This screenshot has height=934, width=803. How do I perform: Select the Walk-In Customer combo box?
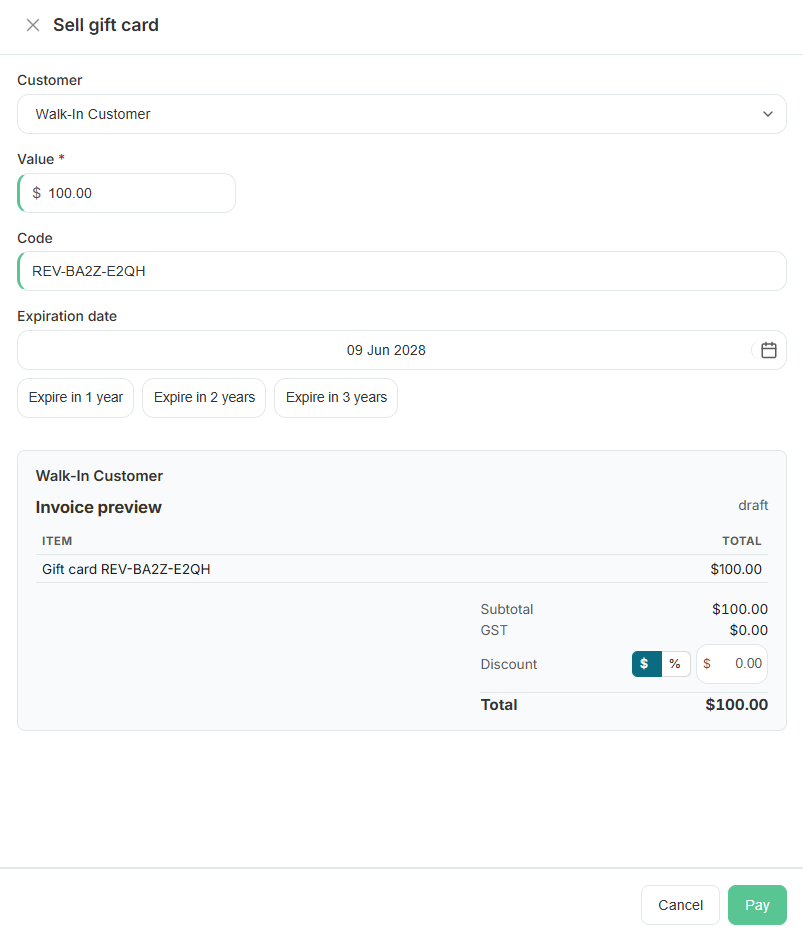coord(402,114)
